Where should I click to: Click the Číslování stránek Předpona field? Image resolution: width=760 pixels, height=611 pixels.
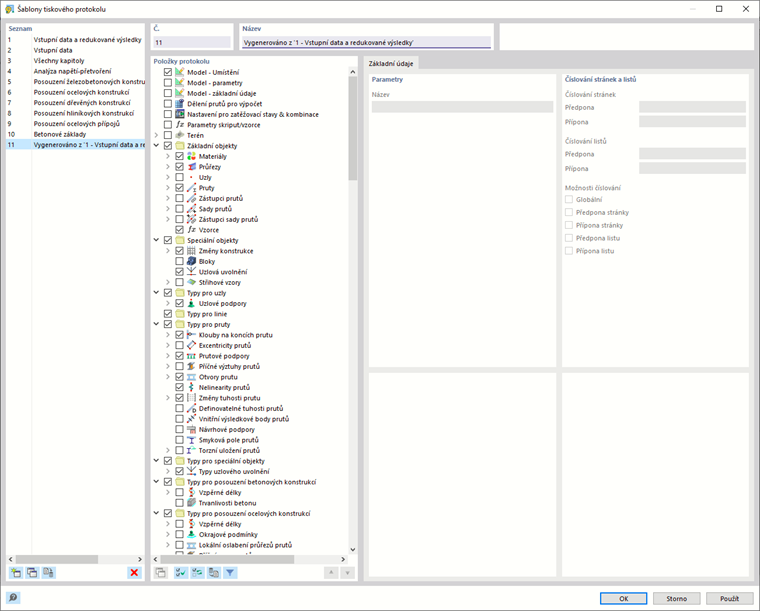[692, 107]
